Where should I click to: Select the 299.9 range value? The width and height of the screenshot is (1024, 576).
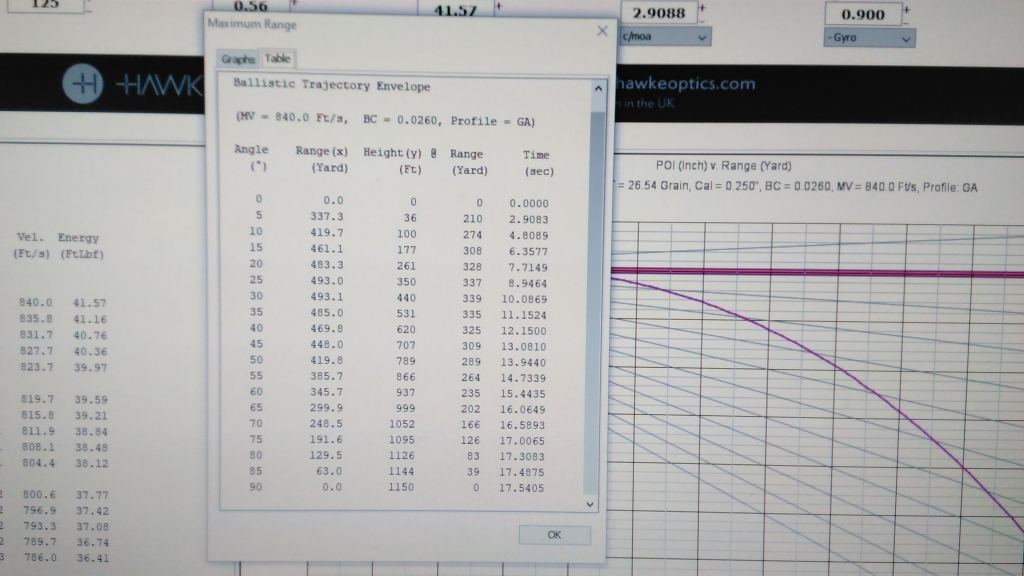coord(327,408)
